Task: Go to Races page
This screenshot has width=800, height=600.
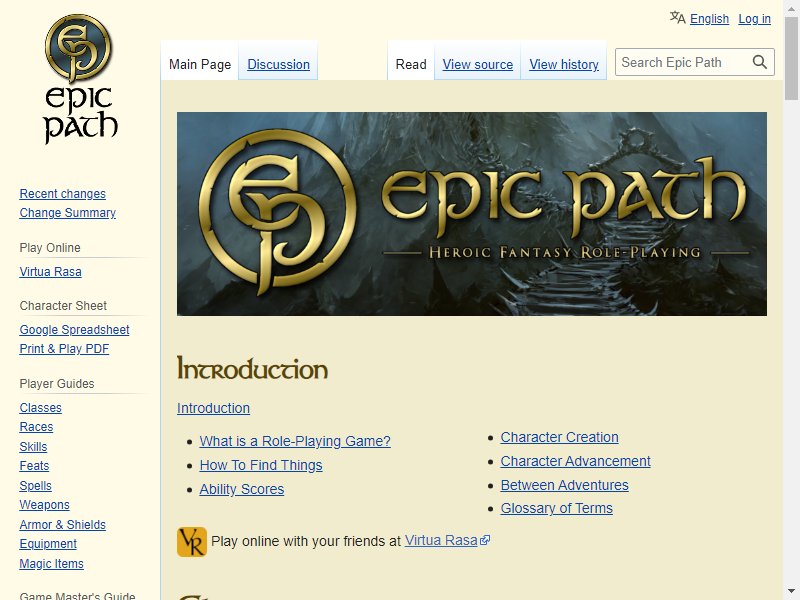Action: tap(36, 427)
